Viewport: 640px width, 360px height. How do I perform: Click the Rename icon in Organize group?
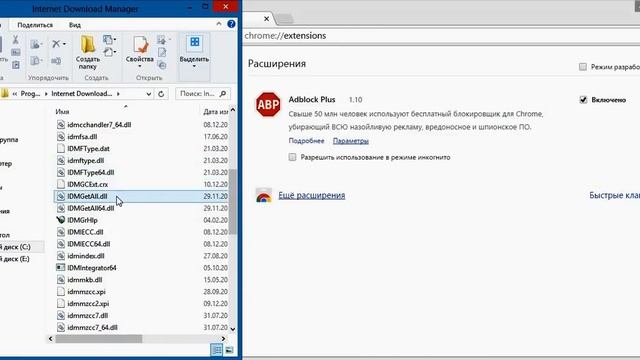click(56, 61)
